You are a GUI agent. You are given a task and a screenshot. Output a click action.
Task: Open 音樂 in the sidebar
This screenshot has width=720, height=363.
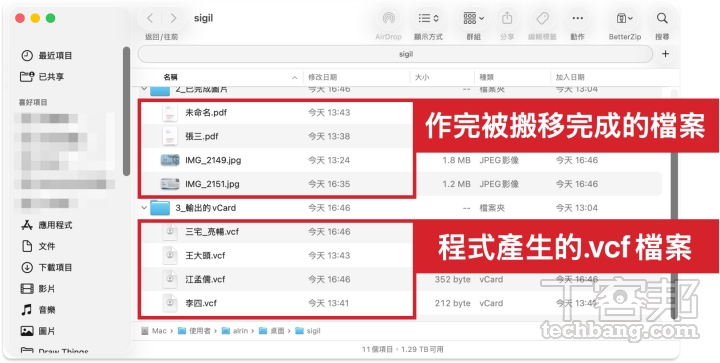38,310
